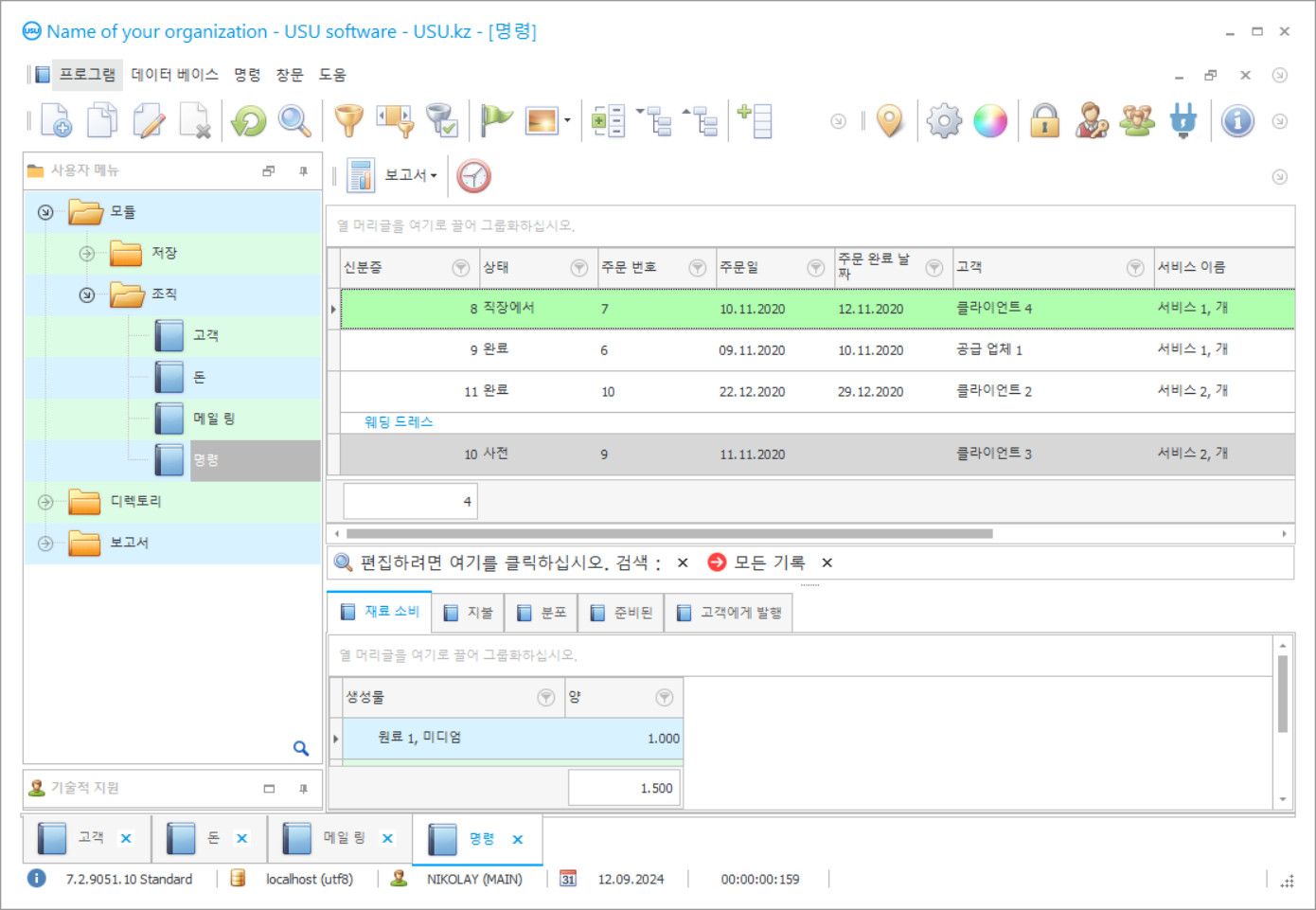Clear the 모든 기록 filter with its X

coord(826,562)
